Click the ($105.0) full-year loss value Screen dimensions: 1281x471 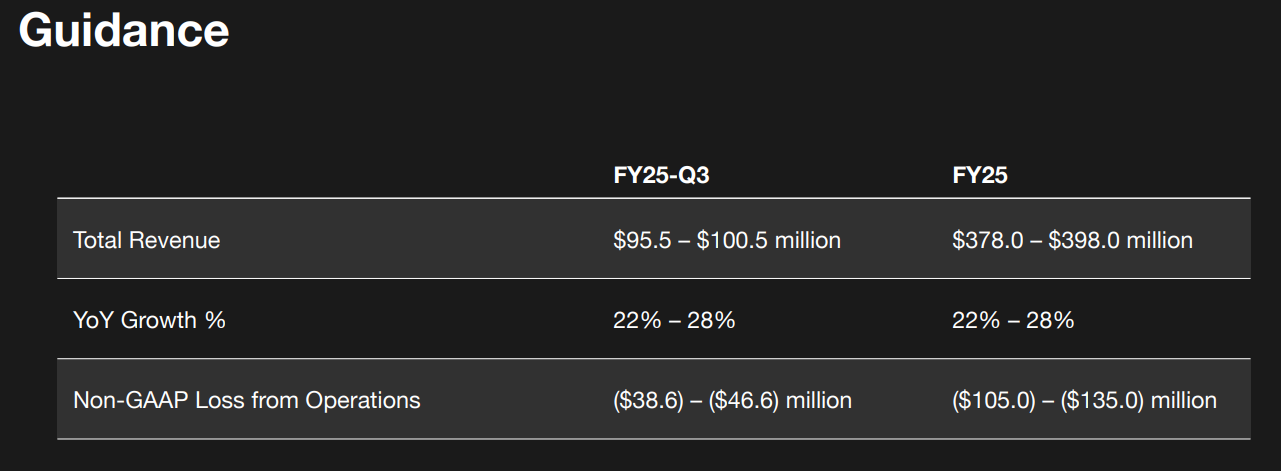point(993,400)
